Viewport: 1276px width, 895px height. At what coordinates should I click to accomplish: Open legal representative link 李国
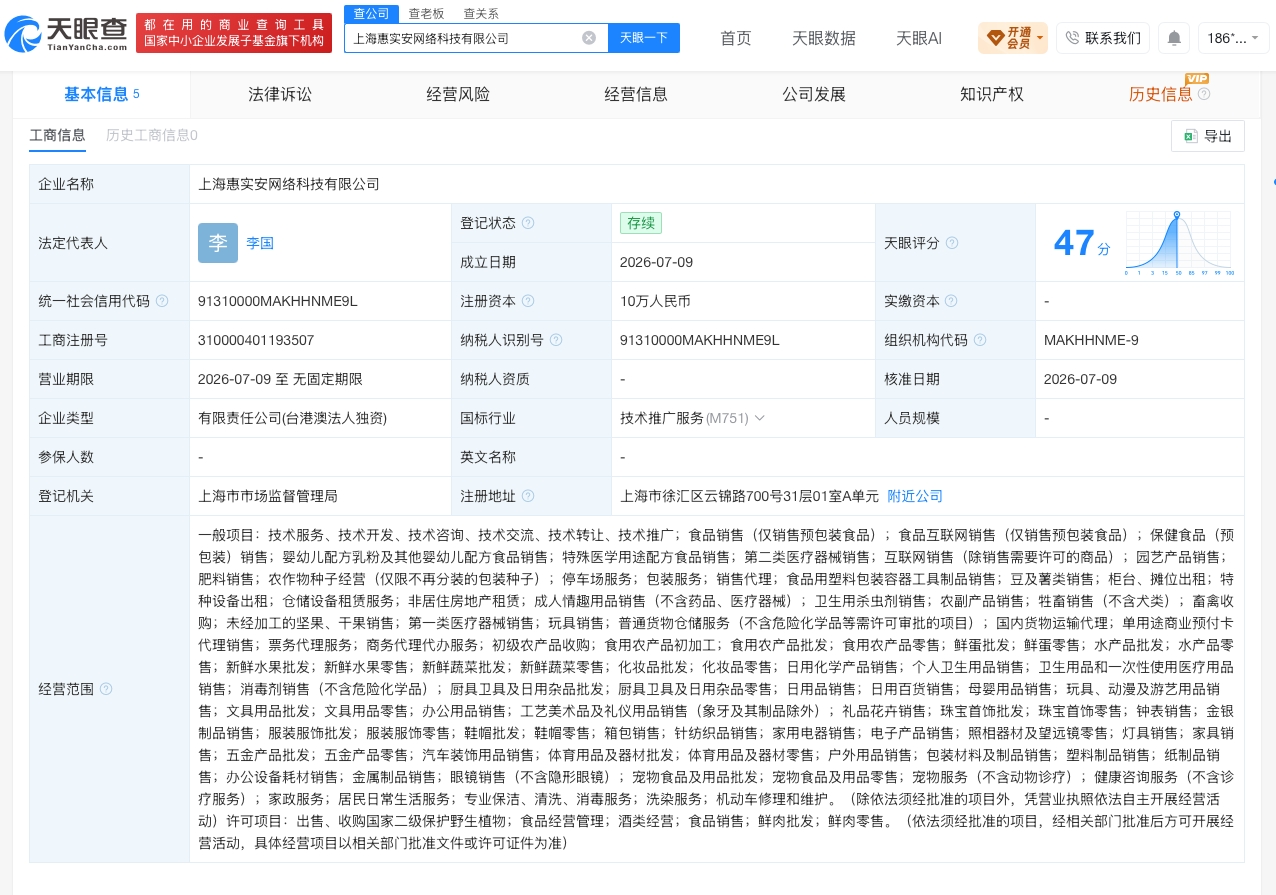(x=260, y=243)
